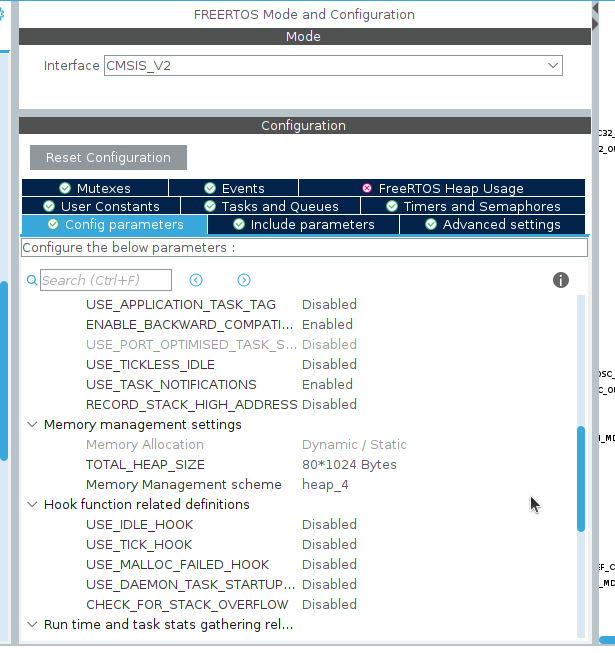Viewport: 615px width, 653px height.
Task: Go to next search result arrow
Action: 244,280
